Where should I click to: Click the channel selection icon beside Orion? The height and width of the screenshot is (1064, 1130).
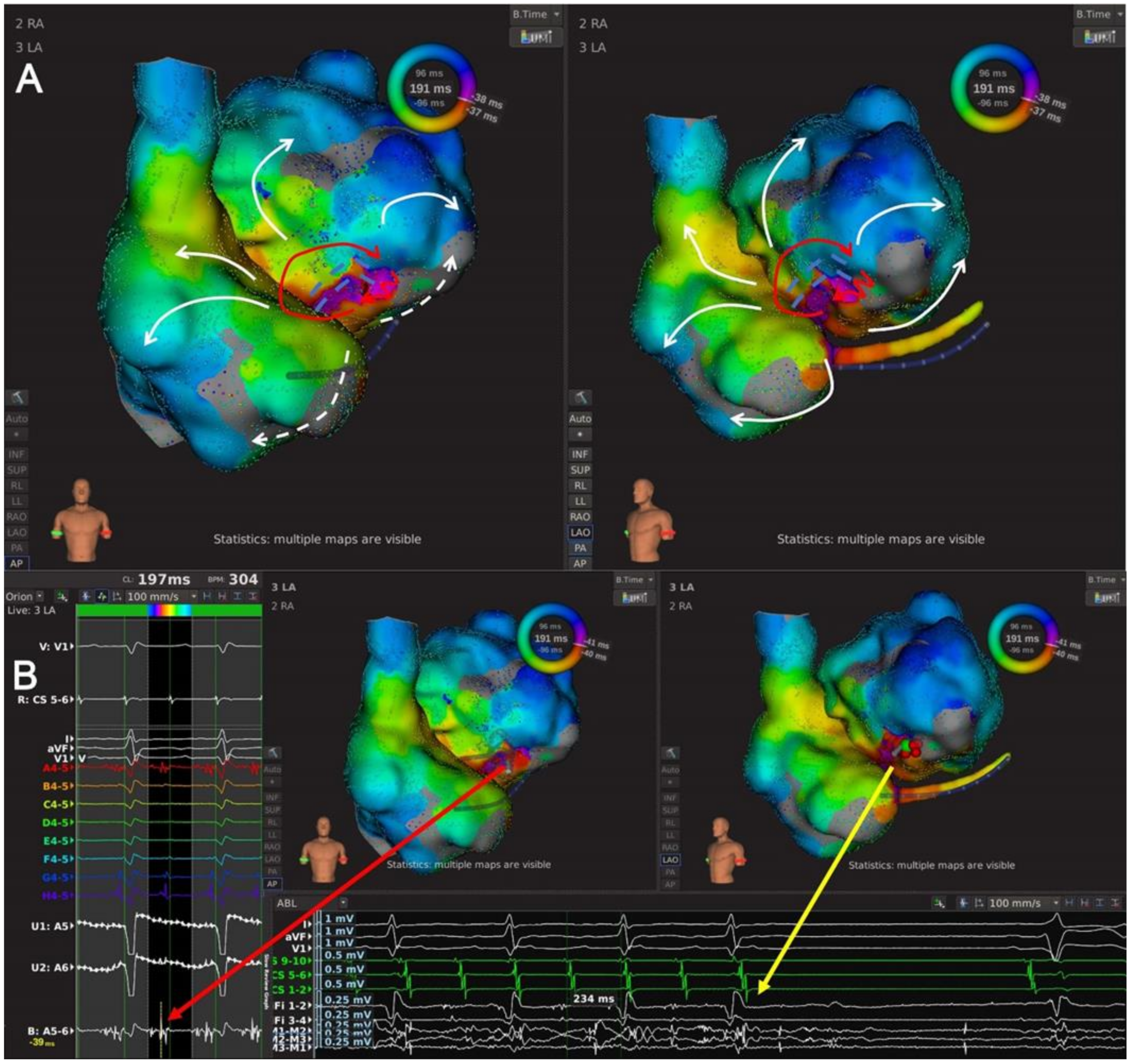point(61,596)
